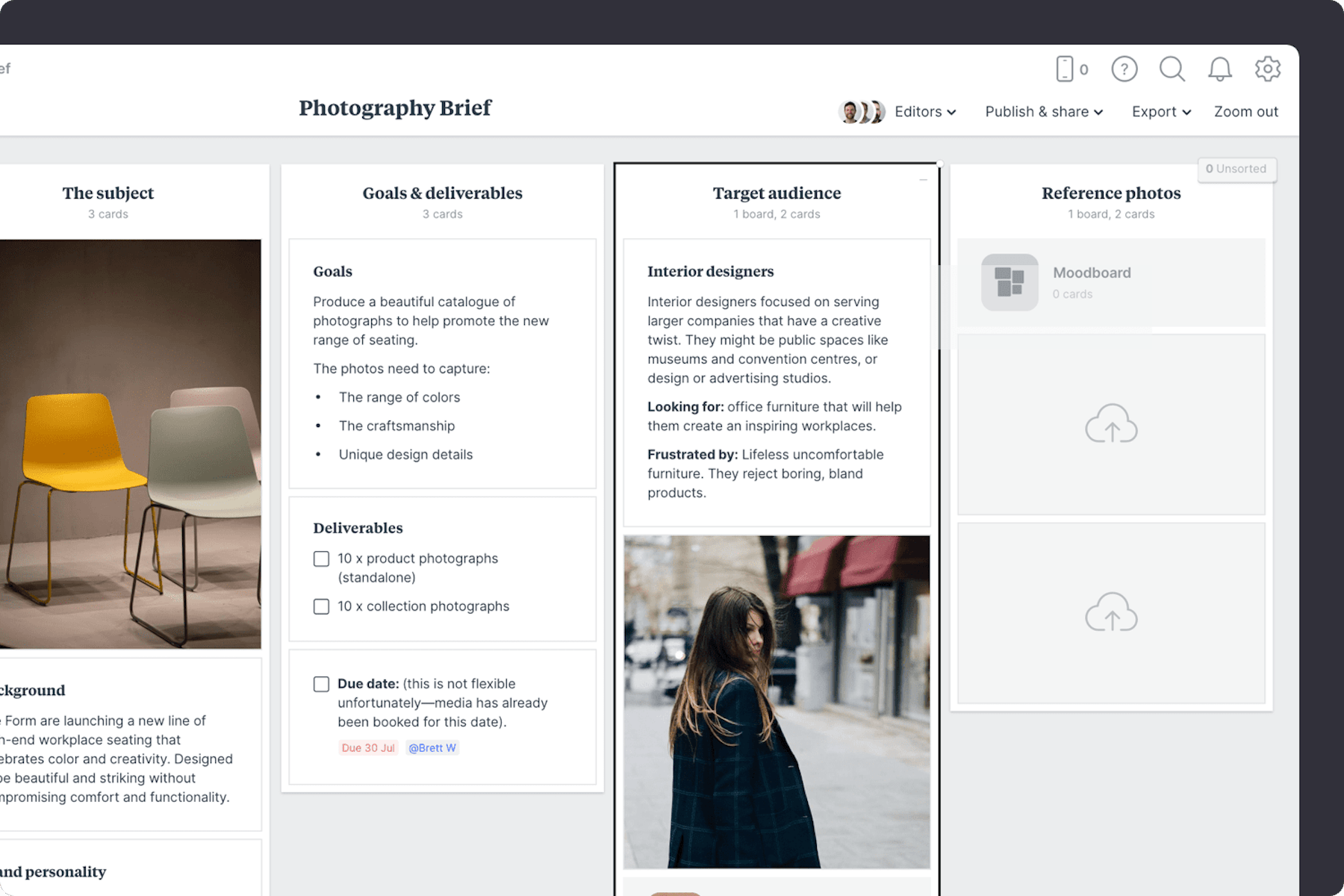Open the help menu
This screenshot has width=1344, height=896.
pyautogui.click(x=1124, y=69)
